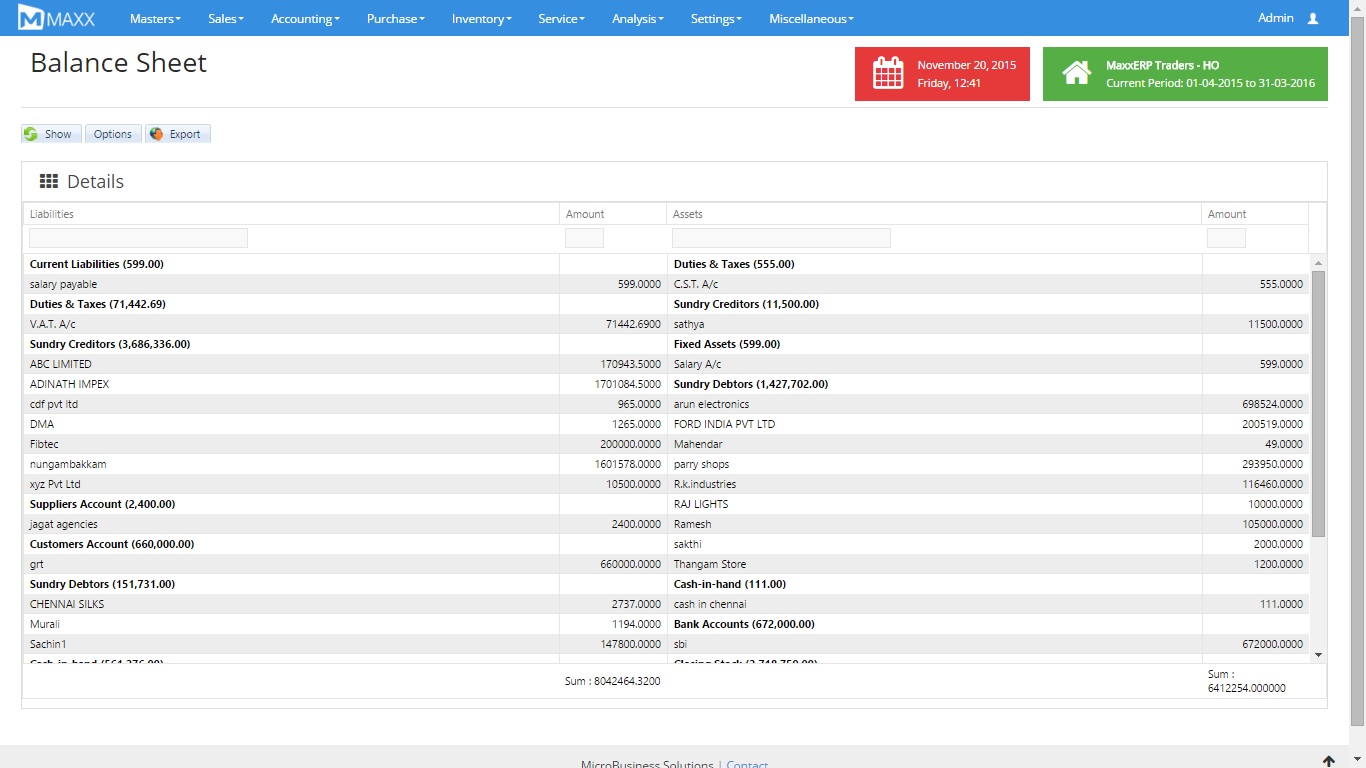Image resolution: width=1366 pixels, height=768 pixels.
Task: Follow the Contact link in footer
Action: (747, 764)
